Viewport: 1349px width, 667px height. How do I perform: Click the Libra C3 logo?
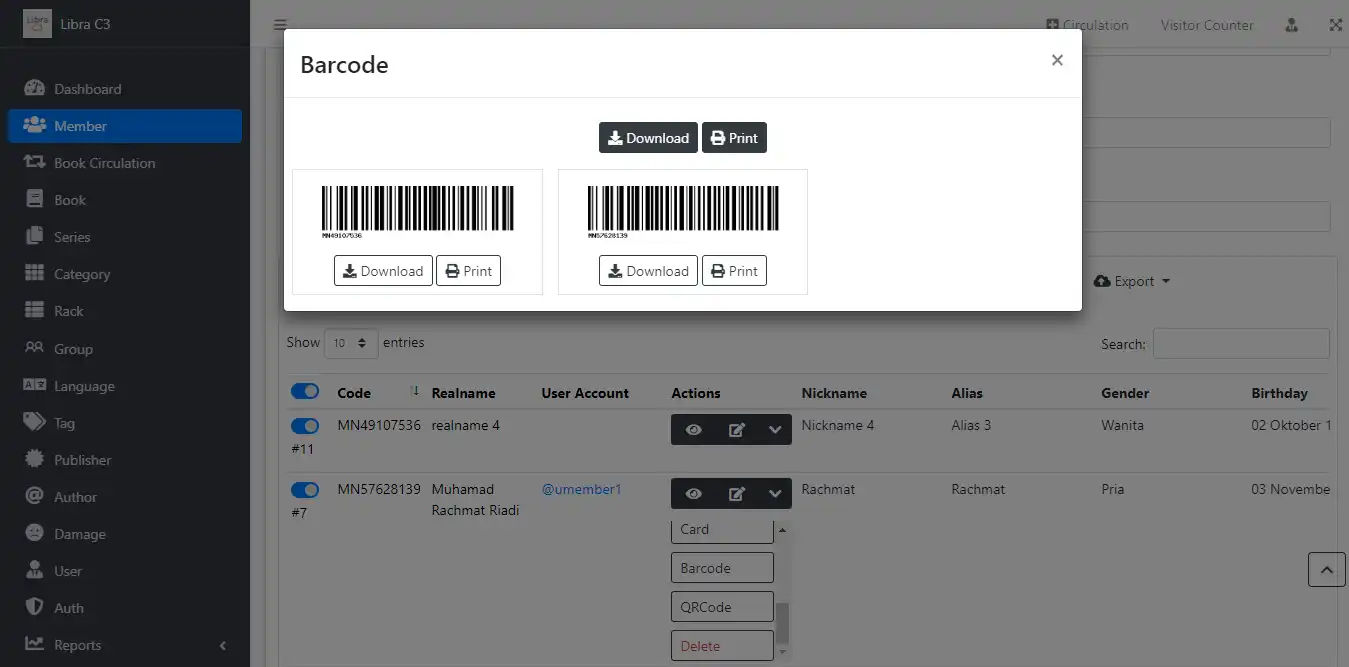coord(37,24)
